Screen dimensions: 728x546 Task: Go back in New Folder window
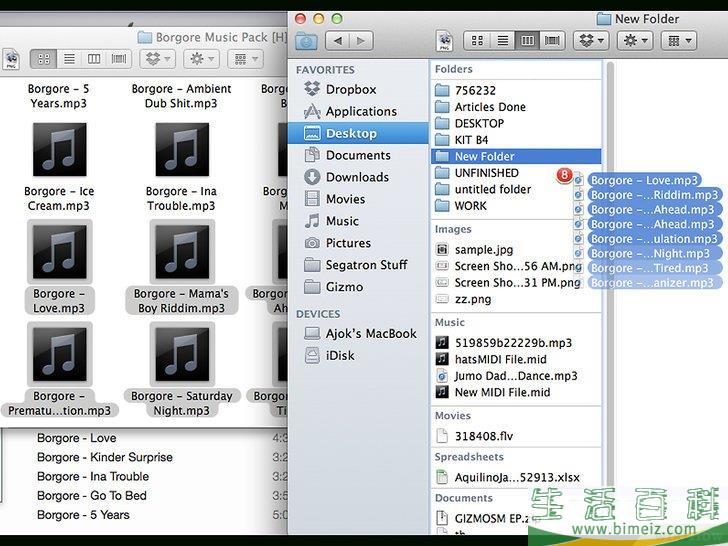[x=338, y=41]
